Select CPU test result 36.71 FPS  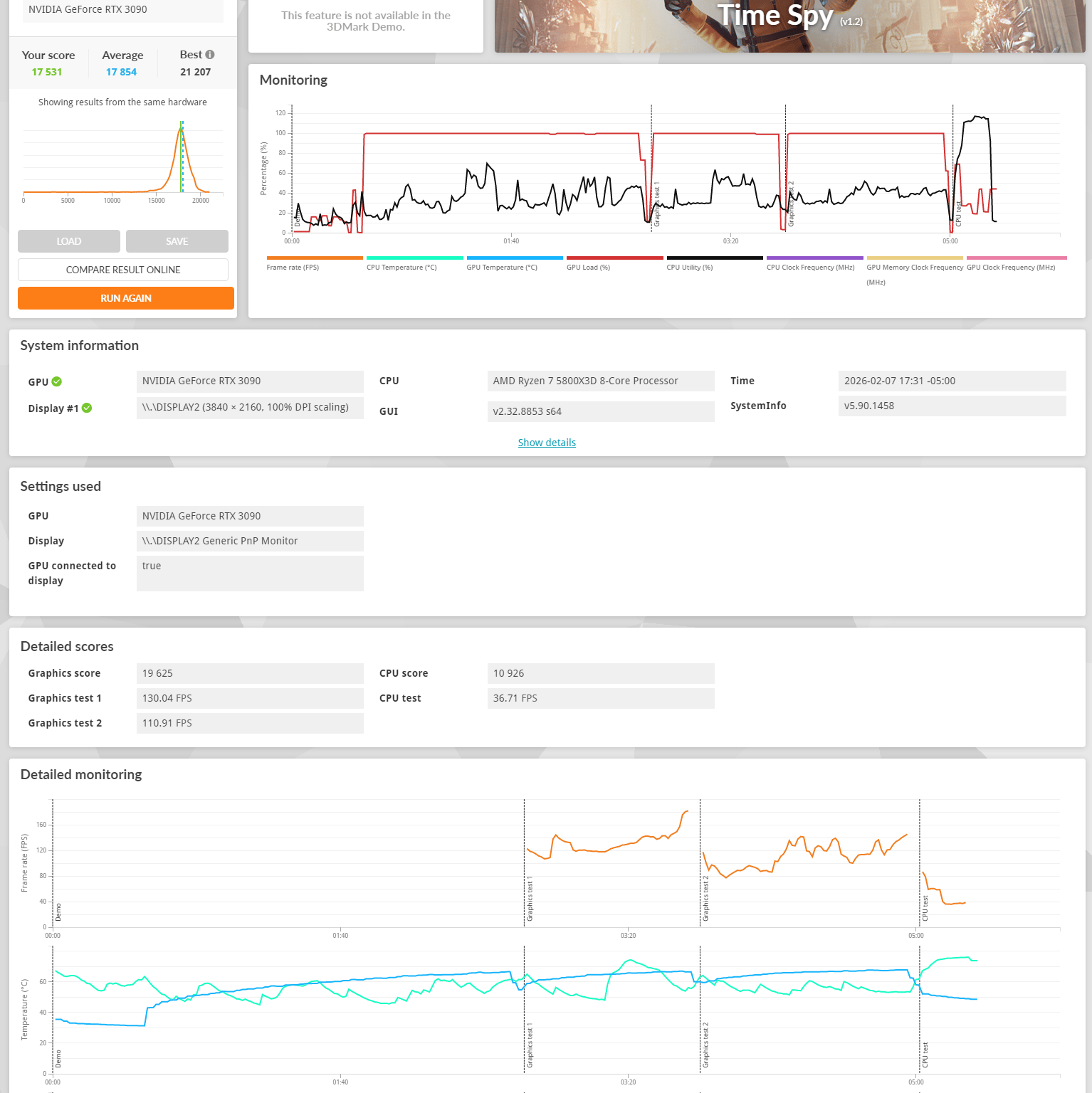click(601, 698)
